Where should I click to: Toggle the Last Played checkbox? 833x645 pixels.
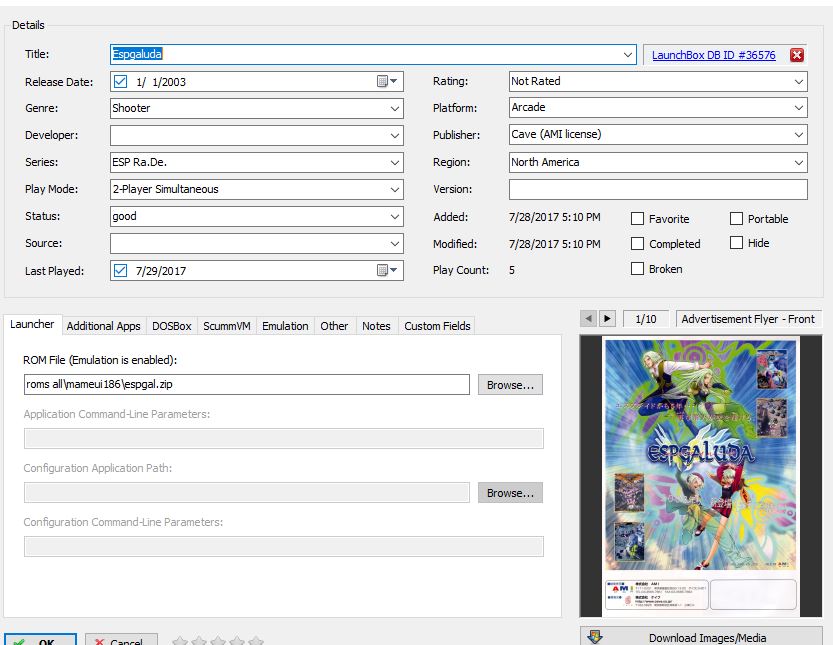pyautogui.click(x=121, y=270)
